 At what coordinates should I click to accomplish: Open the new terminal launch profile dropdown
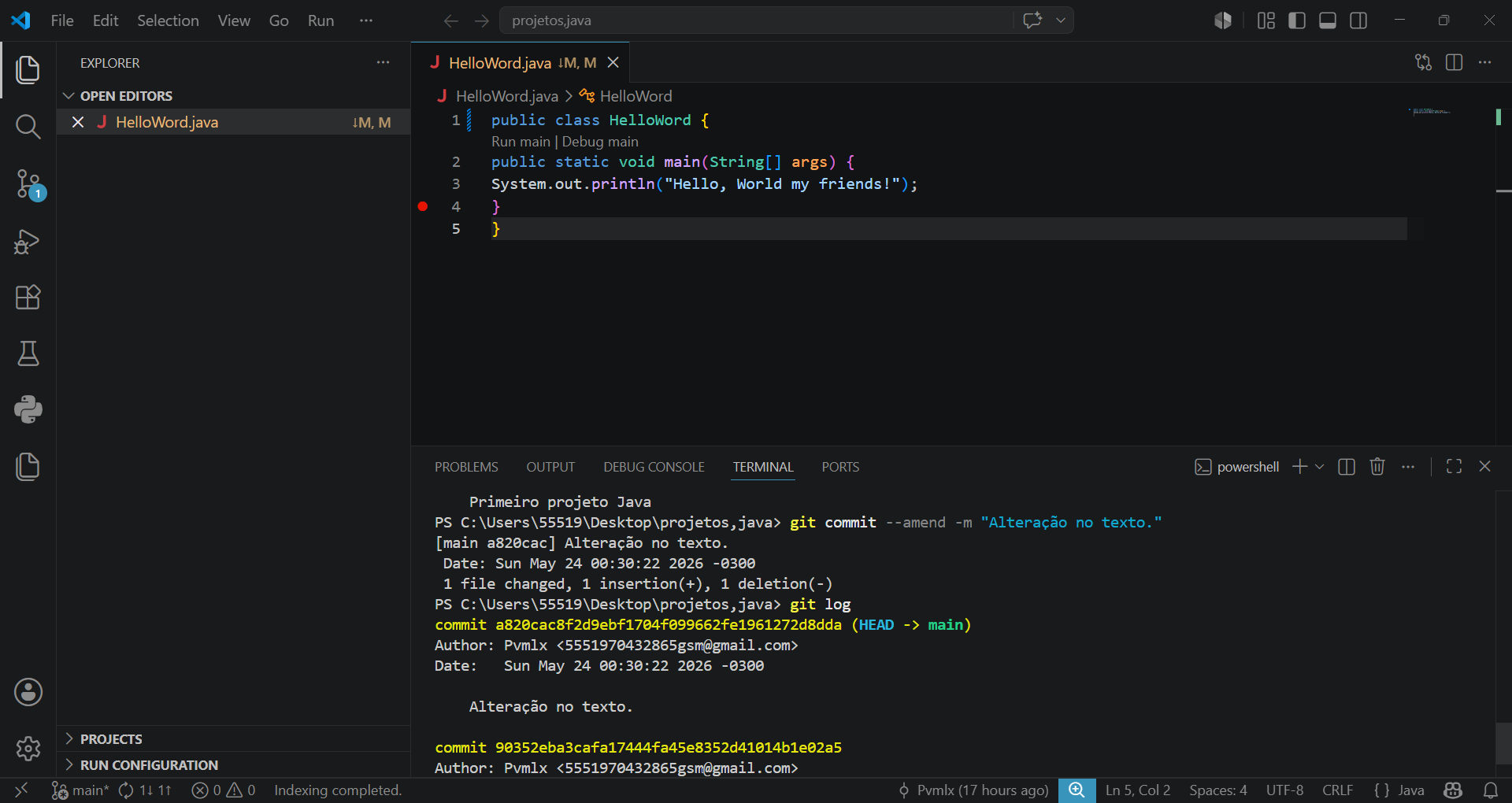(x=1320, y=467)
